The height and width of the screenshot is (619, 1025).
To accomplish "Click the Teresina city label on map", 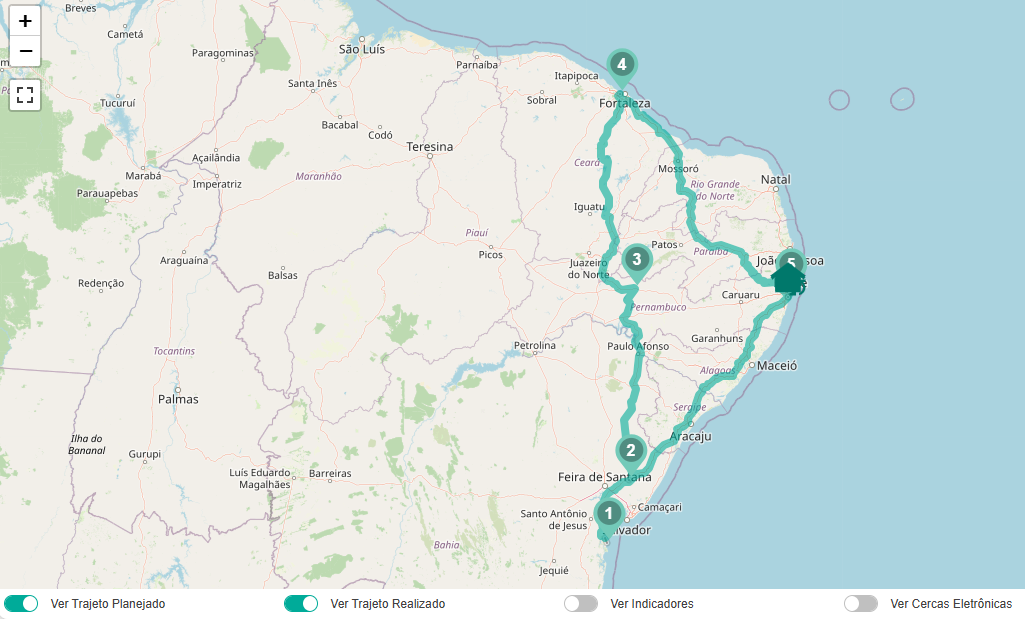I will point(429,147).
